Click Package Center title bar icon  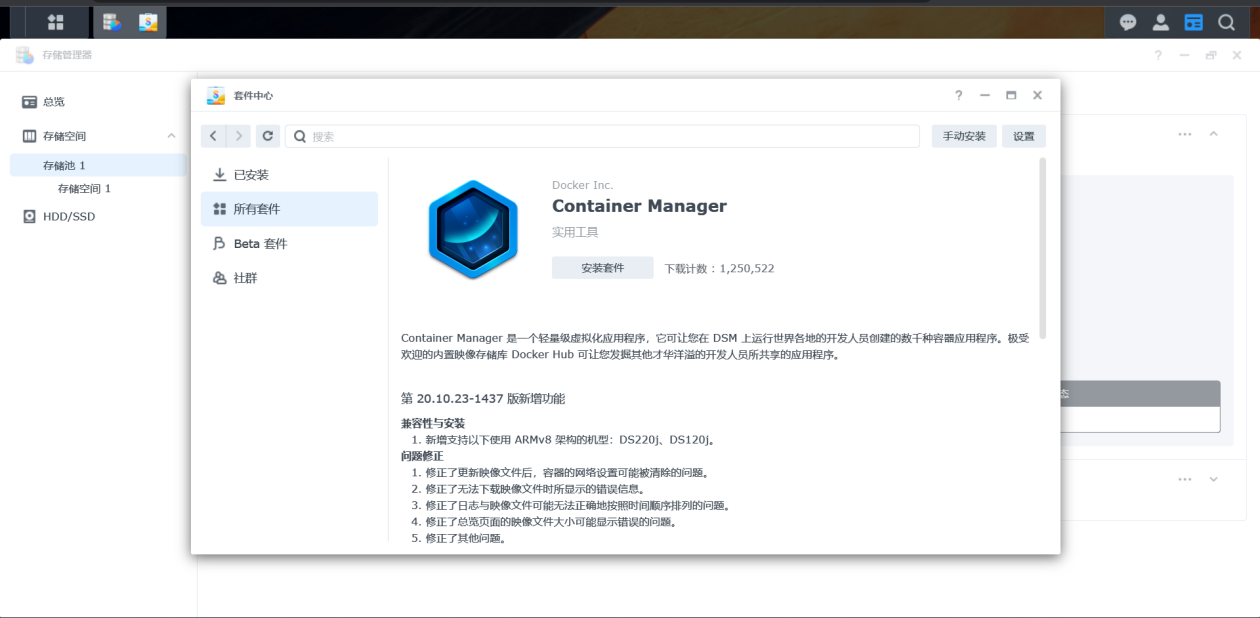[216, 95]
